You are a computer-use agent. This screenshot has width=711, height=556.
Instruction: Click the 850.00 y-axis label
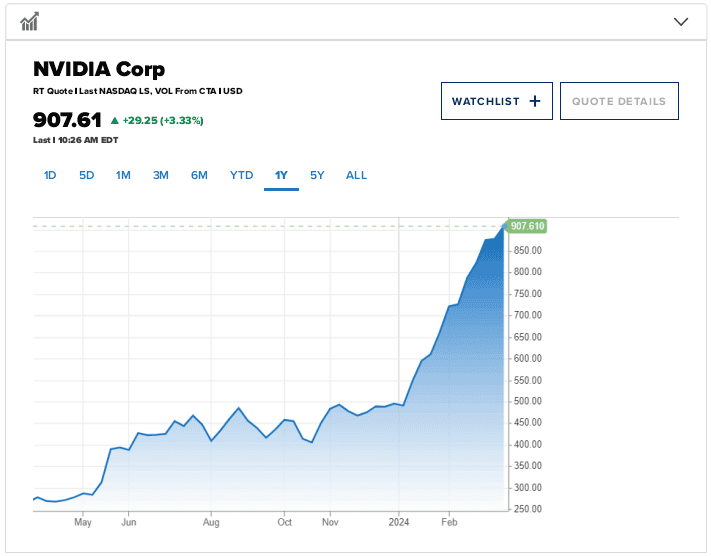[528, 250]
